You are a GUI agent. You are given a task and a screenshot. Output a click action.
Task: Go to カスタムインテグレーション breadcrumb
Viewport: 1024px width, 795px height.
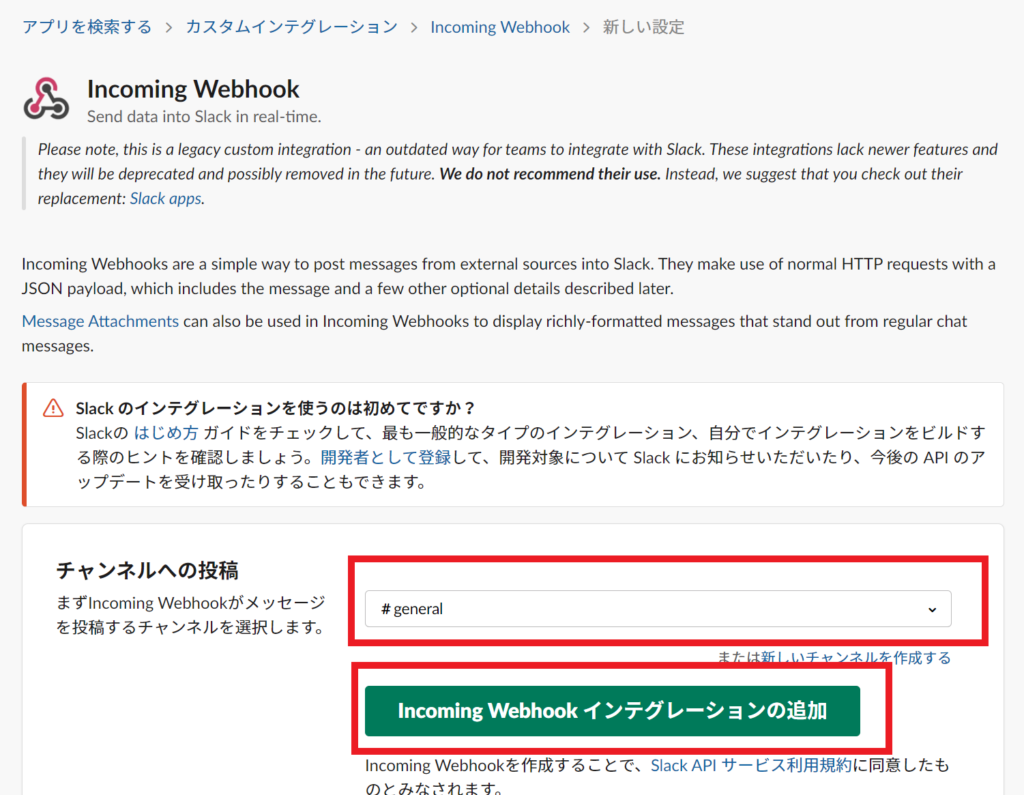tap(291, 27)
